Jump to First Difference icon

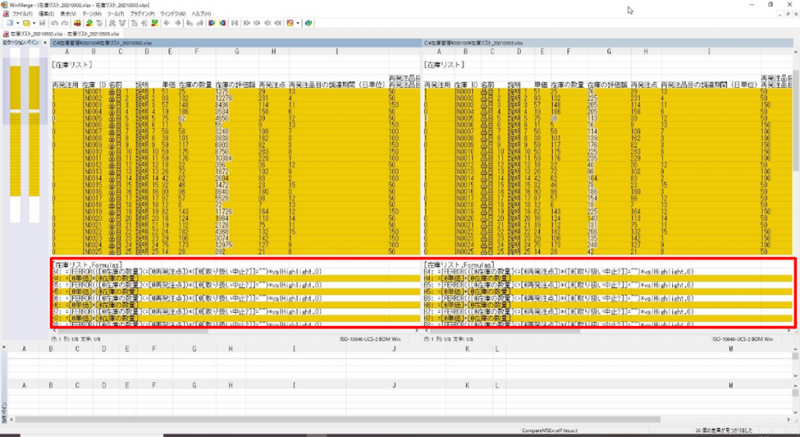pos(133,23)
